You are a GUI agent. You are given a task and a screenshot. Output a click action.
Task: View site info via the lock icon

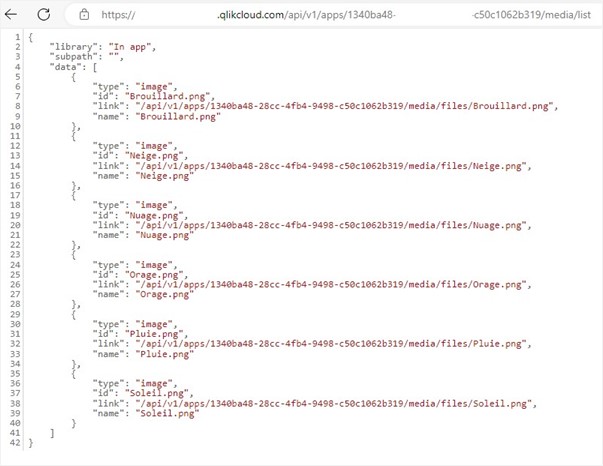pyautogui.click(x=84, y=15)
